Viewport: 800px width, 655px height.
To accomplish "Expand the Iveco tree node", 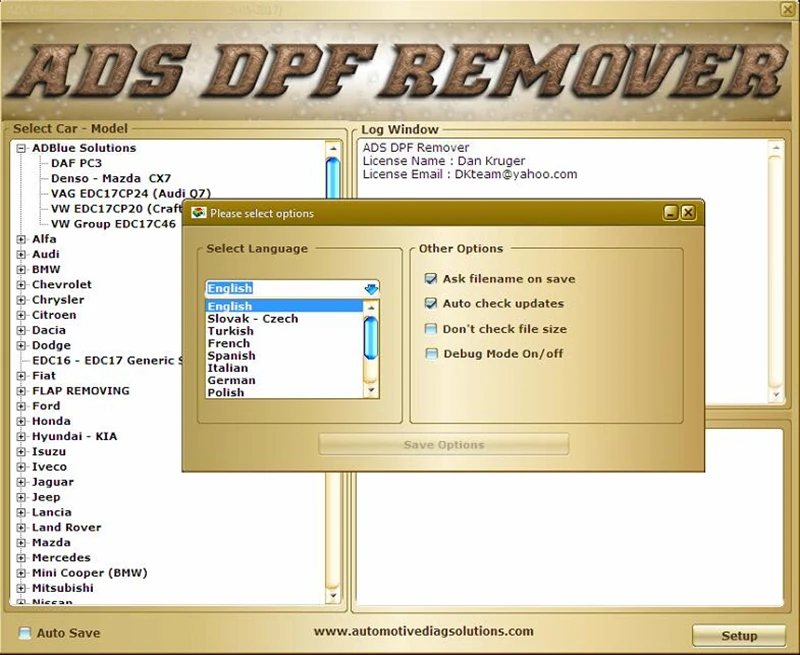I will (x=21, y=467).
